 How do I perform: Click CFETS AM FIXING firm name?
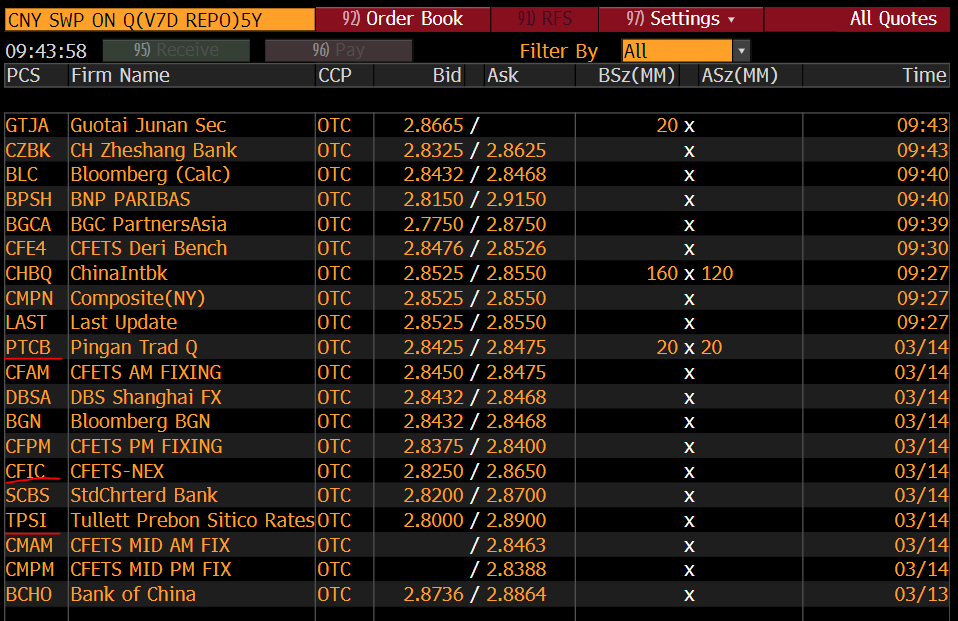[146, 372]
